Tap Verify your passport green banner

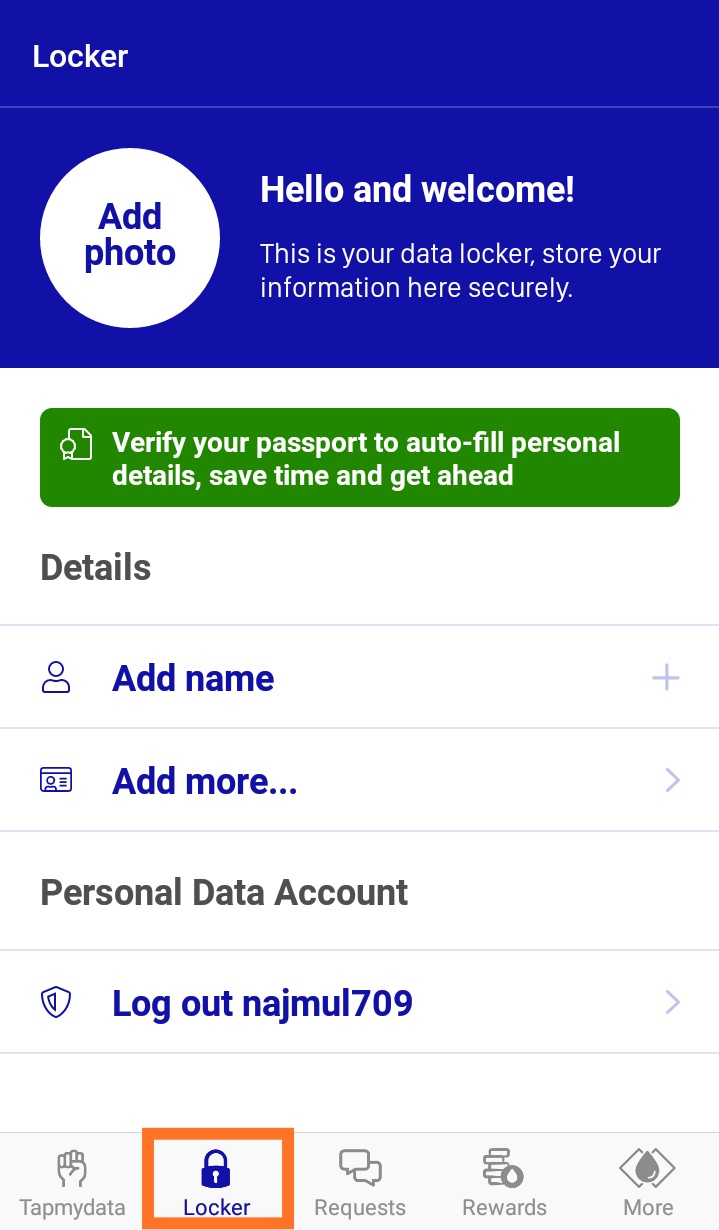[x=360, y=457]
